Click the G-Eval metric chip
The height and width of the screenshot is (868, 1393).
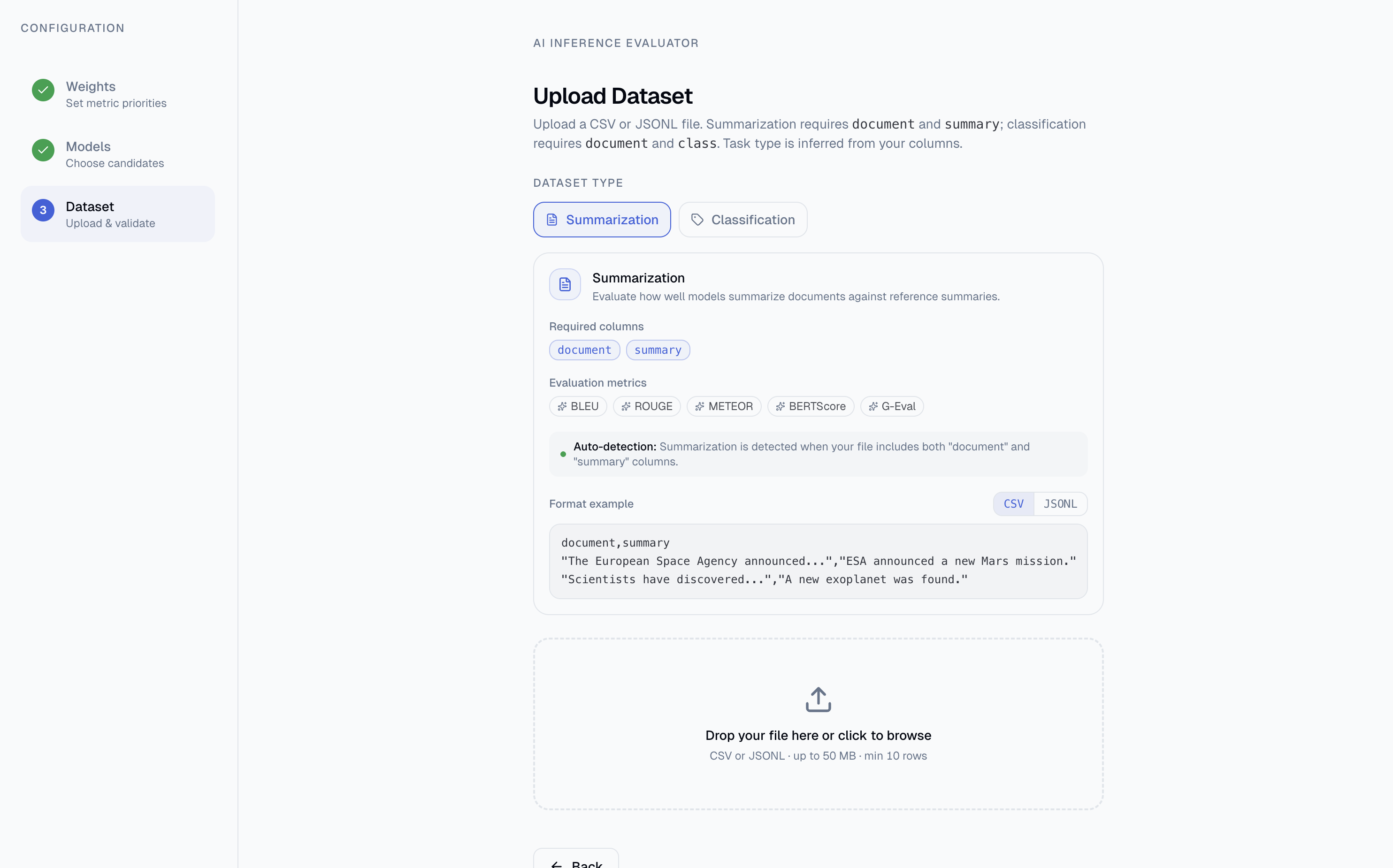tap(892, 406)
